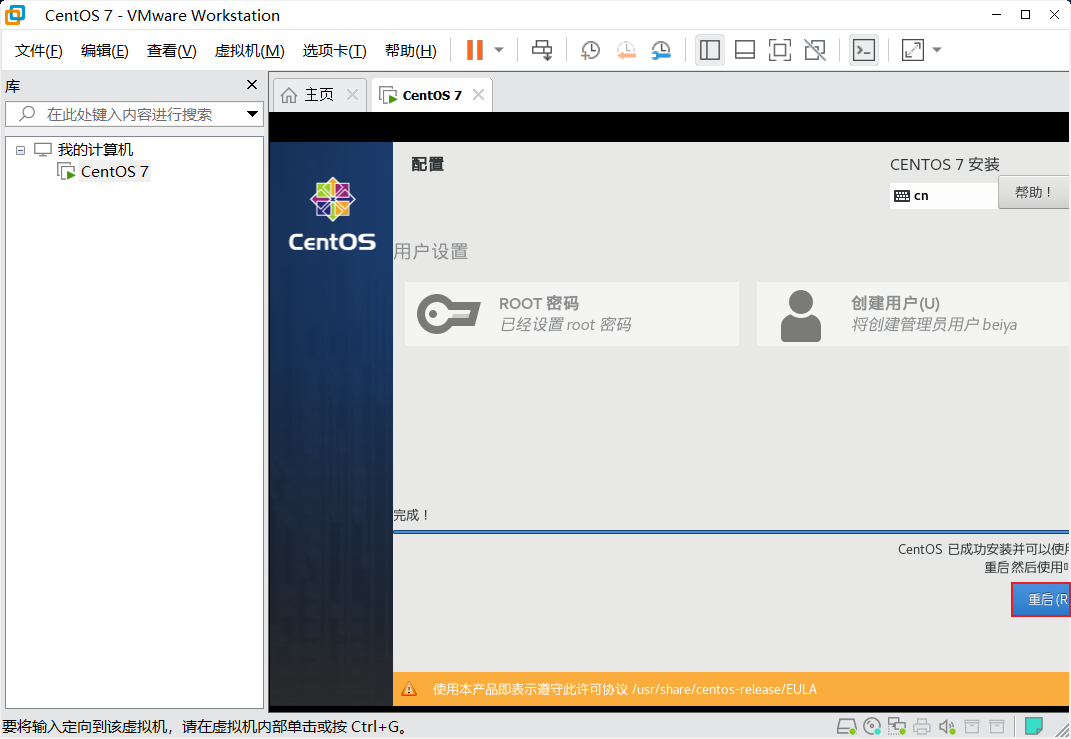Open the 文件(F) menu
The height and width of the screenshot is (739, 1071).
point(39,51)
